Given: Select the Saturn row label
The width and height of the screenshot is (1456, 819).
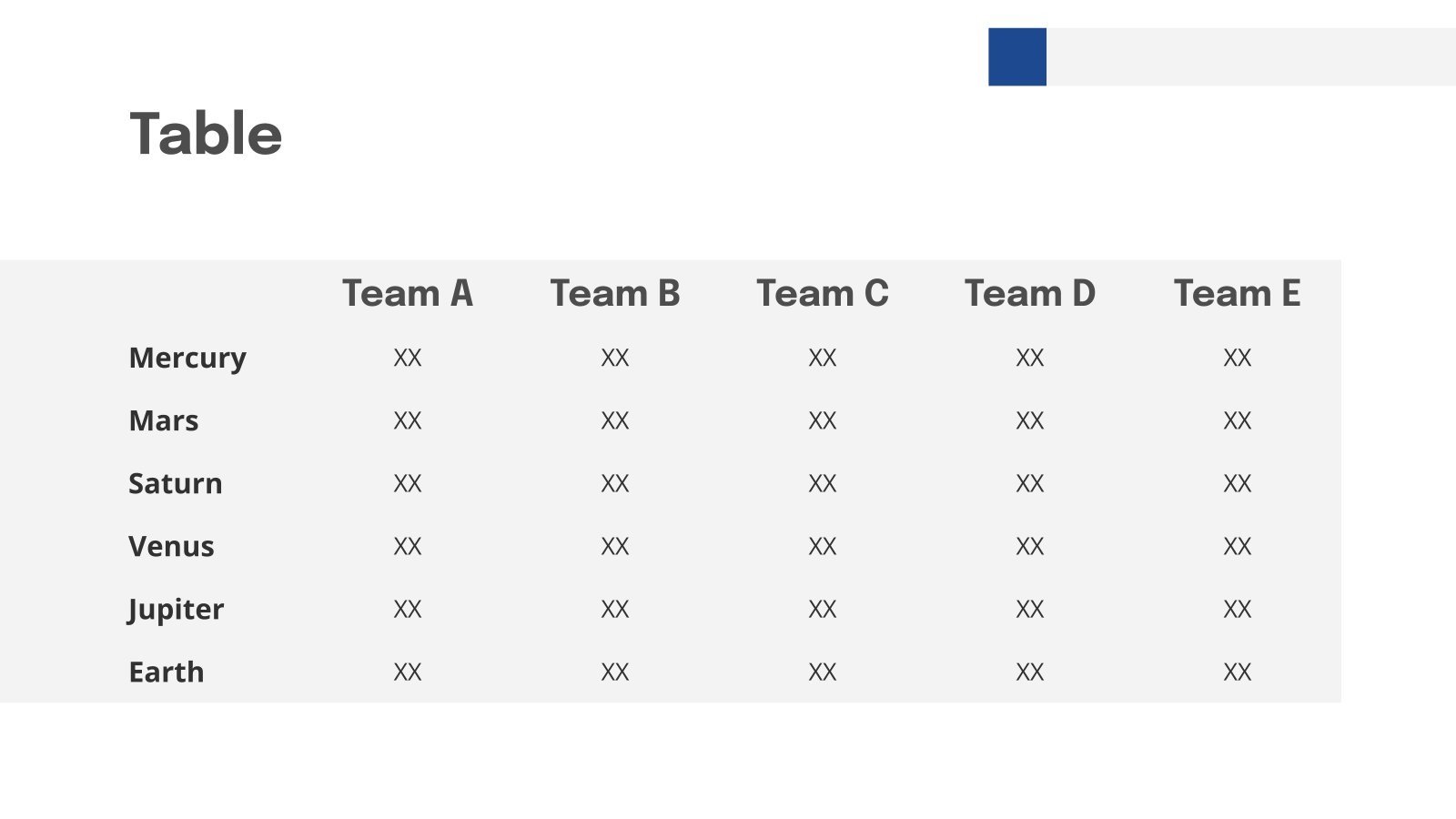Looking at the screenshot, I should click(x=176, y=483).
